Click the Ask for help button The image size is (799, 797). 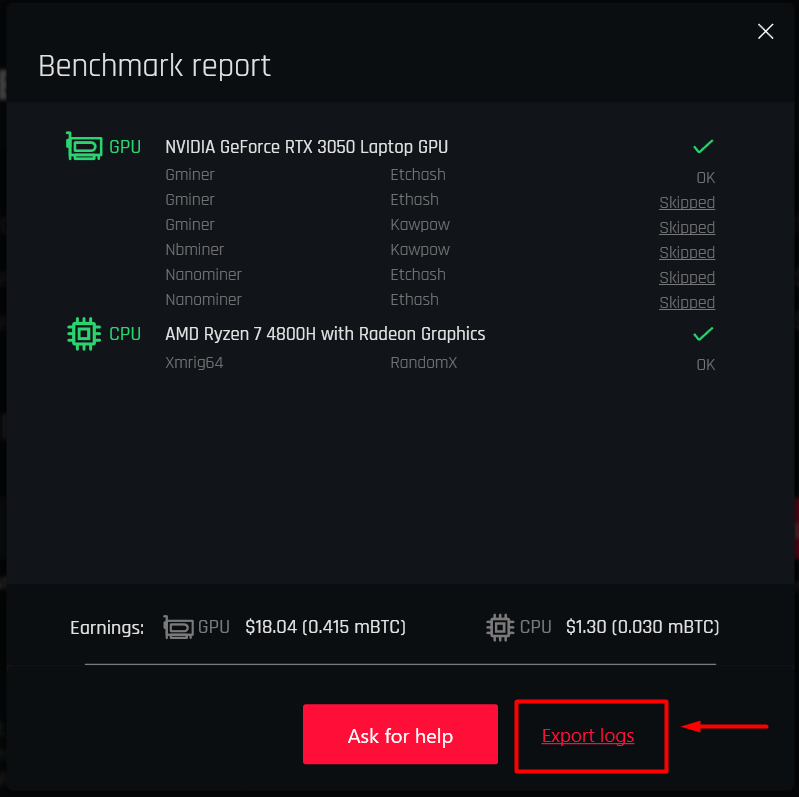click(400, 734)
